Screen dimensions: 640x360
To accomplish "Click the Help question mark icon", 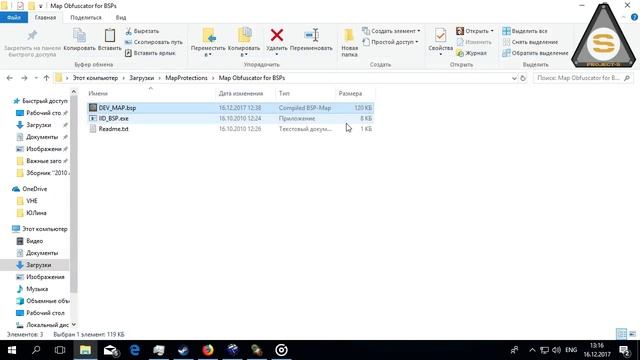I will [634, 17].
